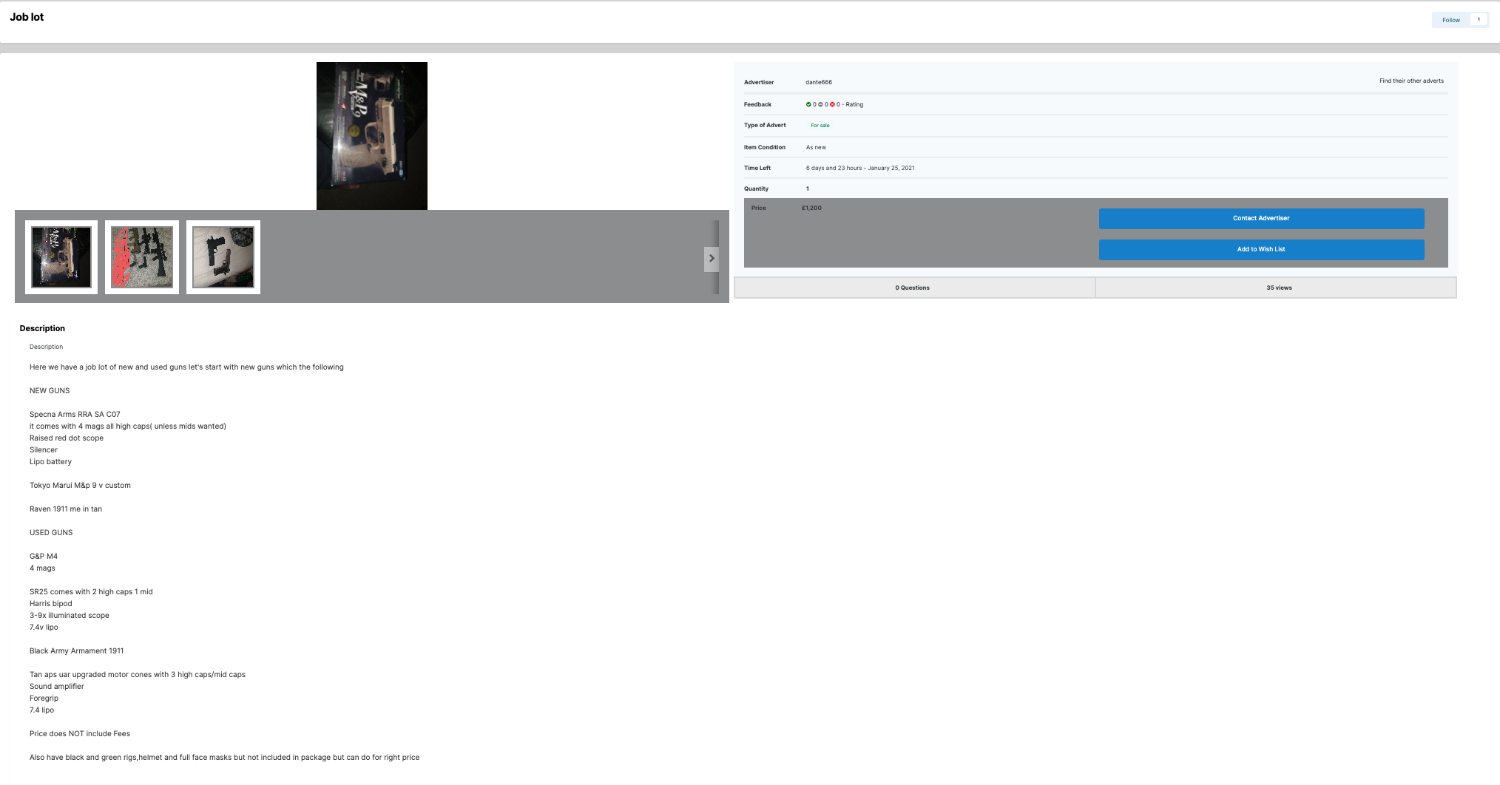Click the Follow button
Viewport: 1500px width, 785px height.
click(x=1451, y=20)
